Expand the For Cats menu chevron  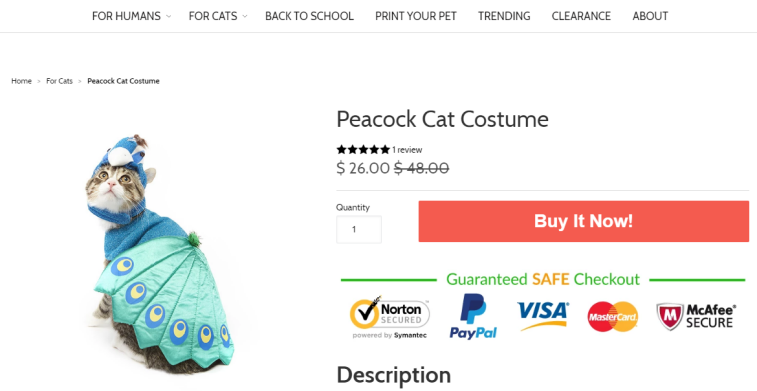245,16
